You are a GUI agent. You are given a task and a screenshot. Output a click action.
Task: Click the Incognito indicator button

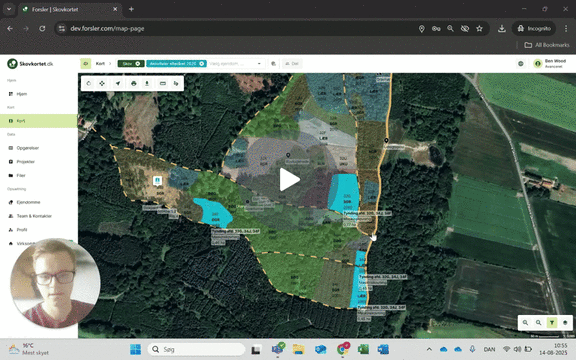point(534,28)
